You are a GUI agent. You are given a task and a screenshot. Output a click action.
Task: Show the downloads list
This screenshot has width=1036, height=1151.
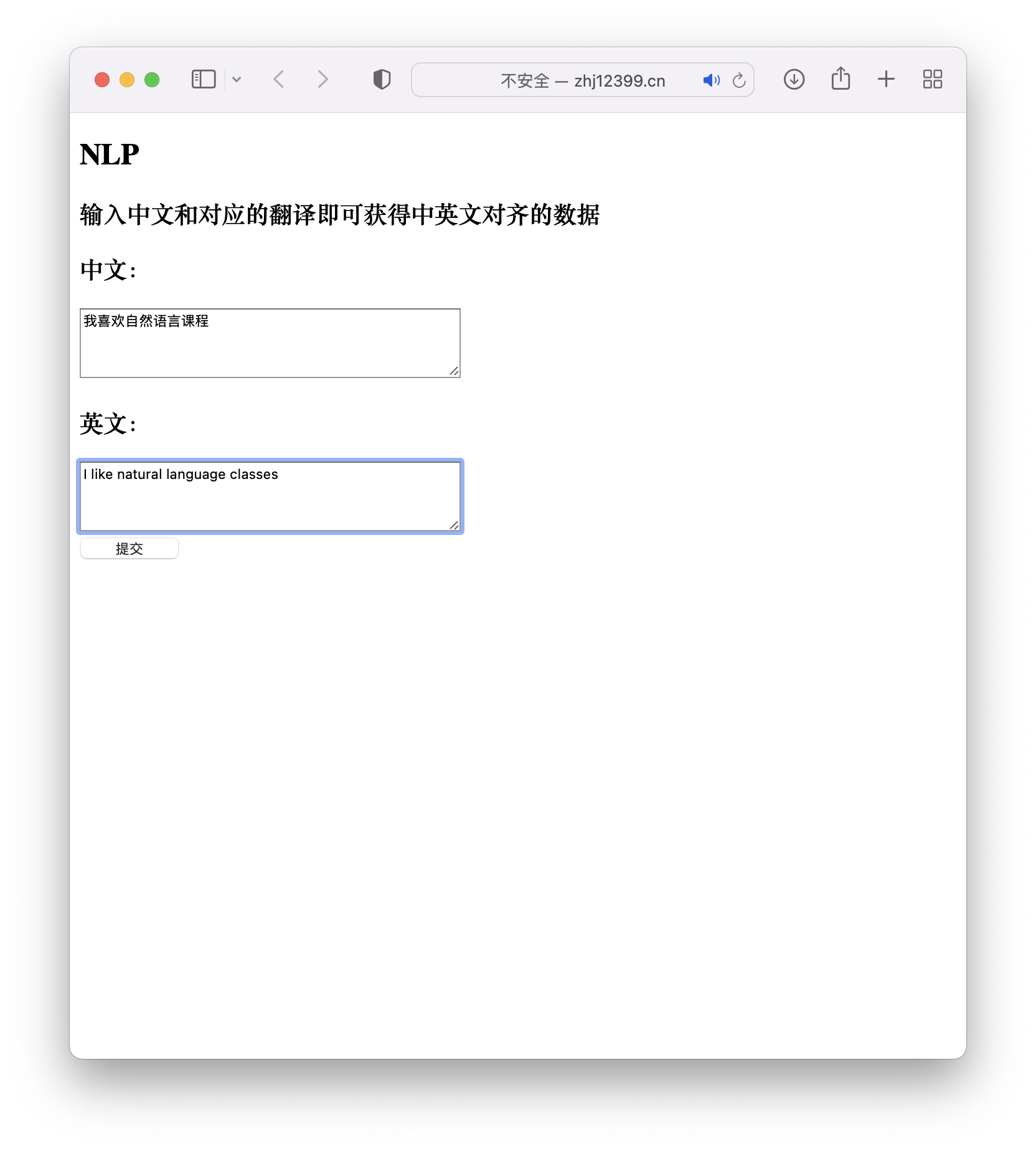point(794,80)
